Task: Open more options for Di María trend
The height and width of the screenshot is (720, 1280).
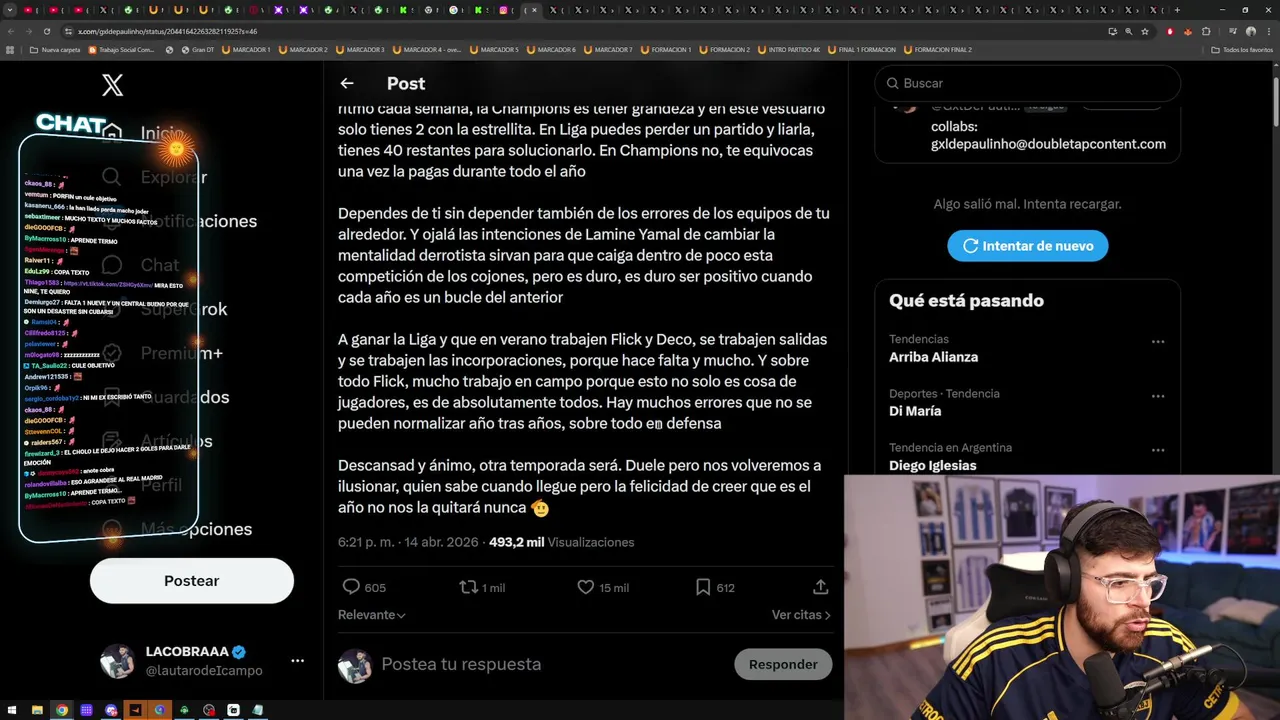Action: coord(1158,396)
